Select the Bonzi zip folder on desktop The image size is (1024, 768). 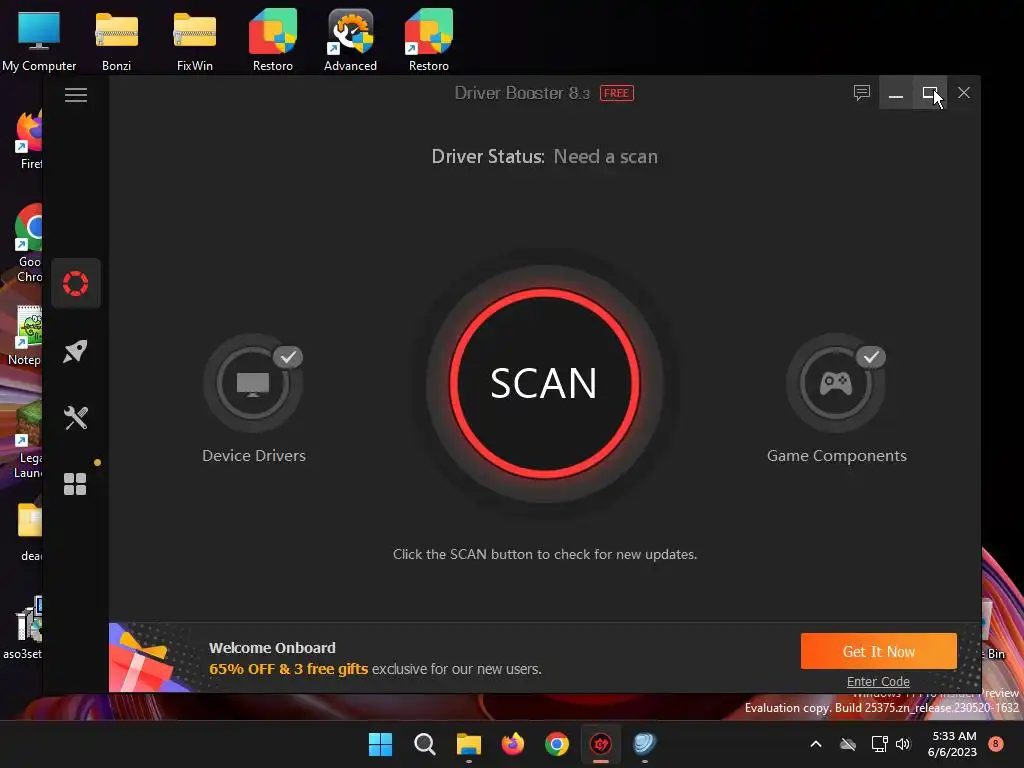pyautogui.click(x=116, y=40)
